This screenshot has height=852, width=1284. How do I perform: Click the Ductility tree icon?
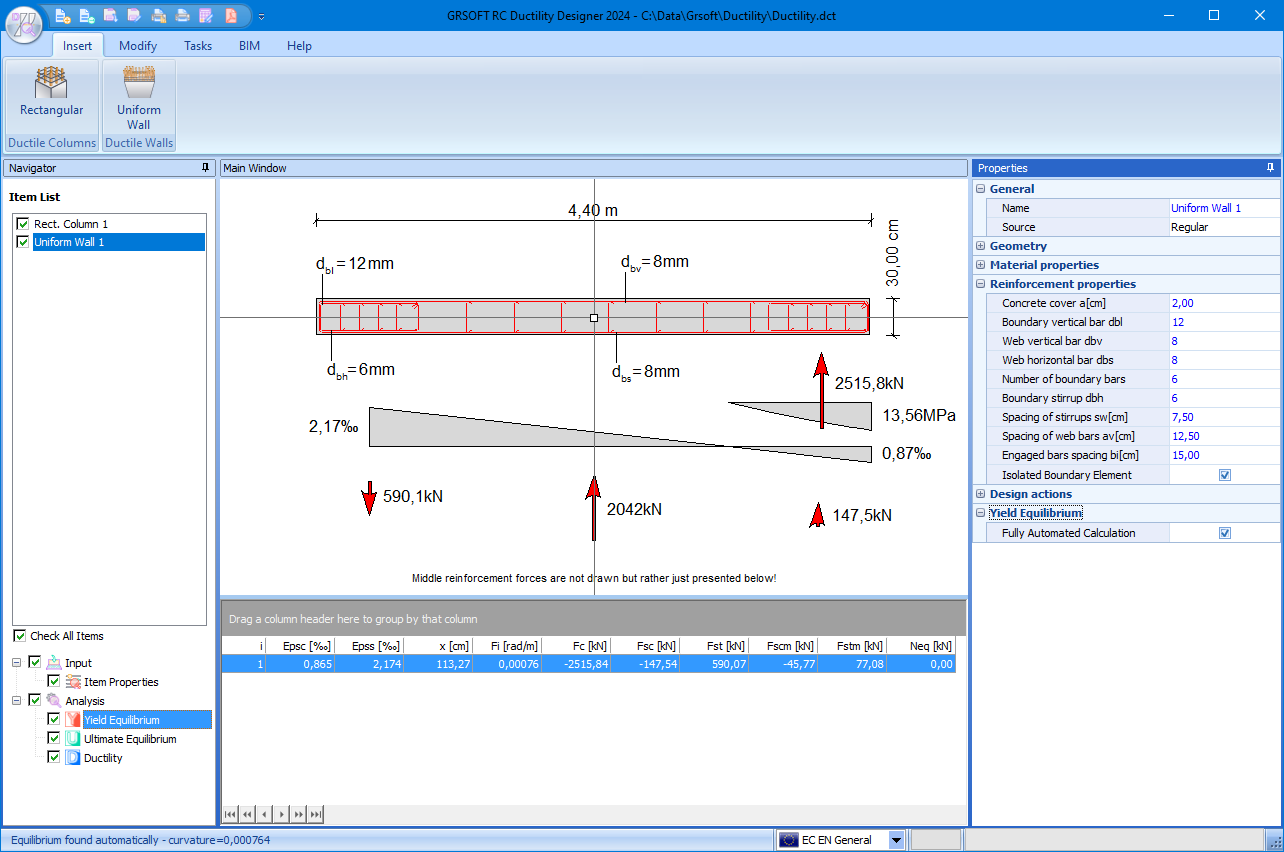[x=72, y=758]
